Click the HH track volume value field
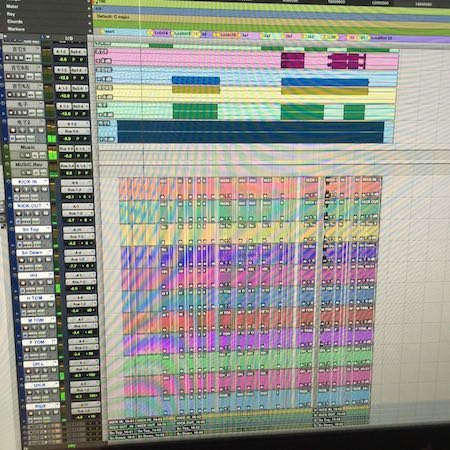450x450 pixels. click(x=74, y=288)
